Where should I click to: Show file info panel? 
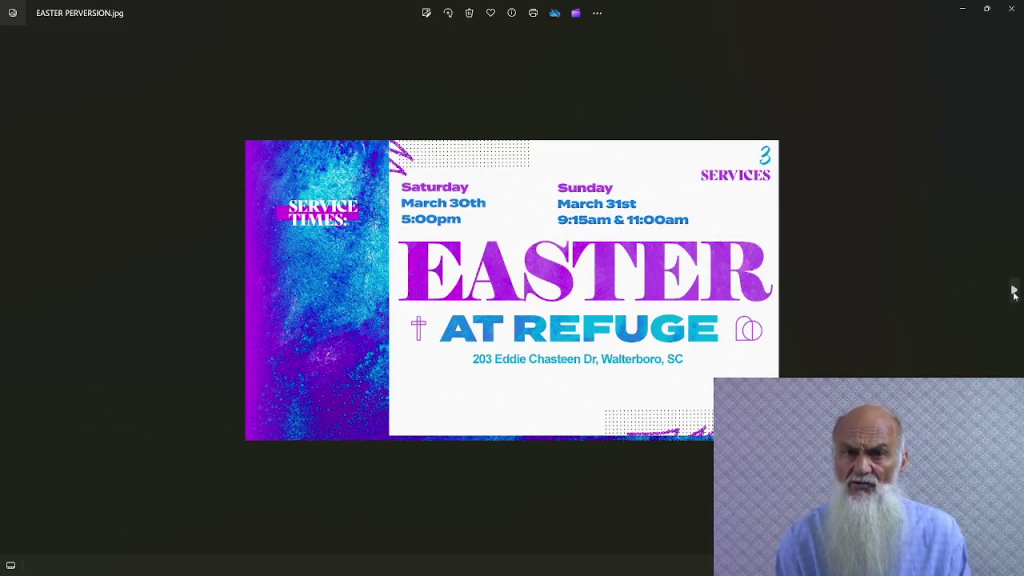pos(511,13)
